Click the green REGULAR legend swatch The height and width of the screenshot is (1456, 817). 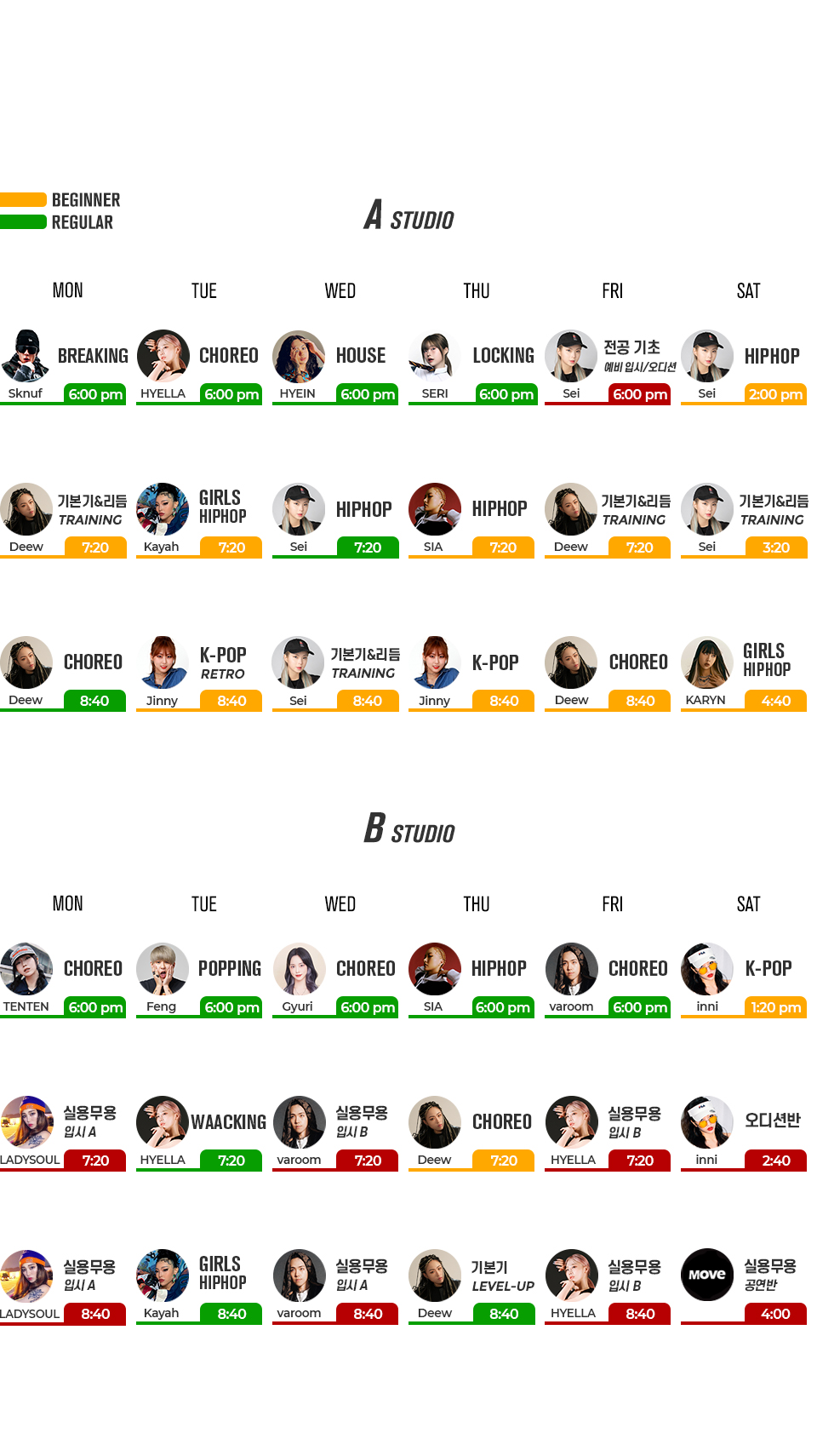click(23, 222)
